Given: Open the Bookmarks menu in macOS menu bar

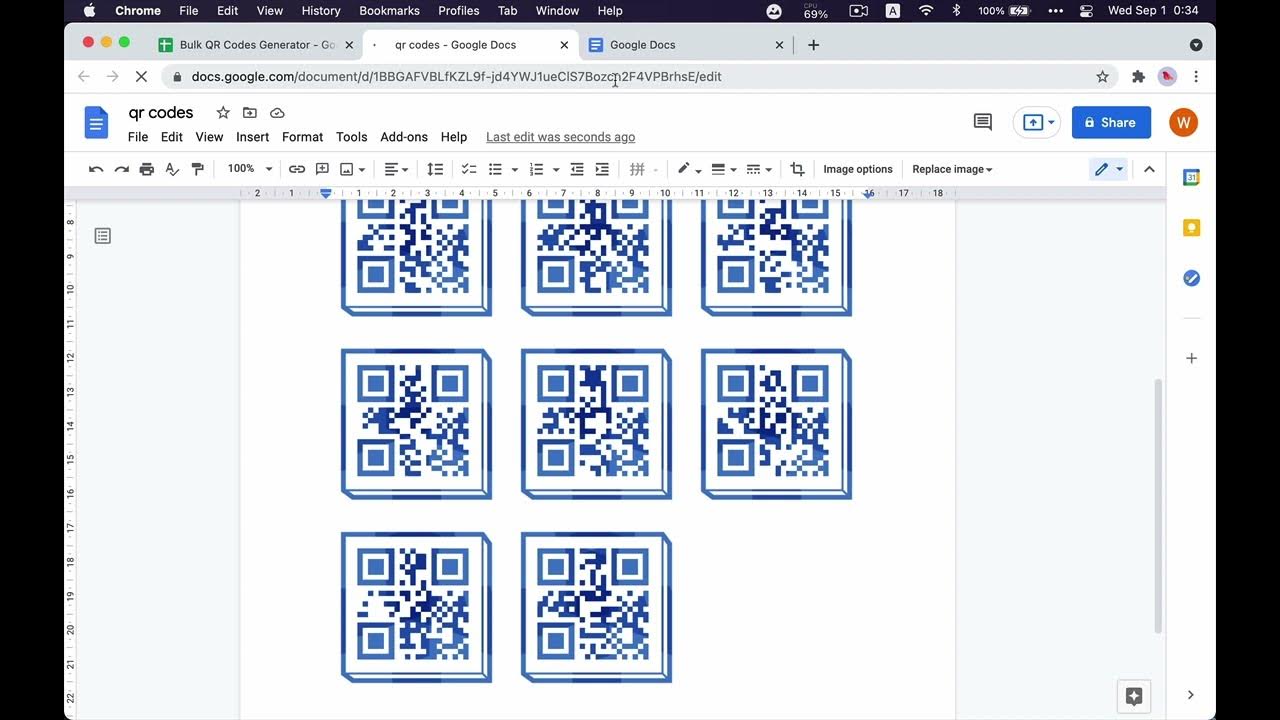Looking at the screenshot, I should (389, 11).
